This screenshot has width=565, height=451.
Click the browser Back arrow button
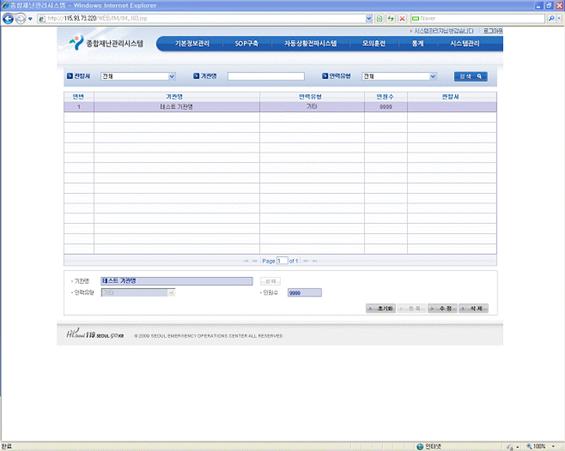pos(8,18)
